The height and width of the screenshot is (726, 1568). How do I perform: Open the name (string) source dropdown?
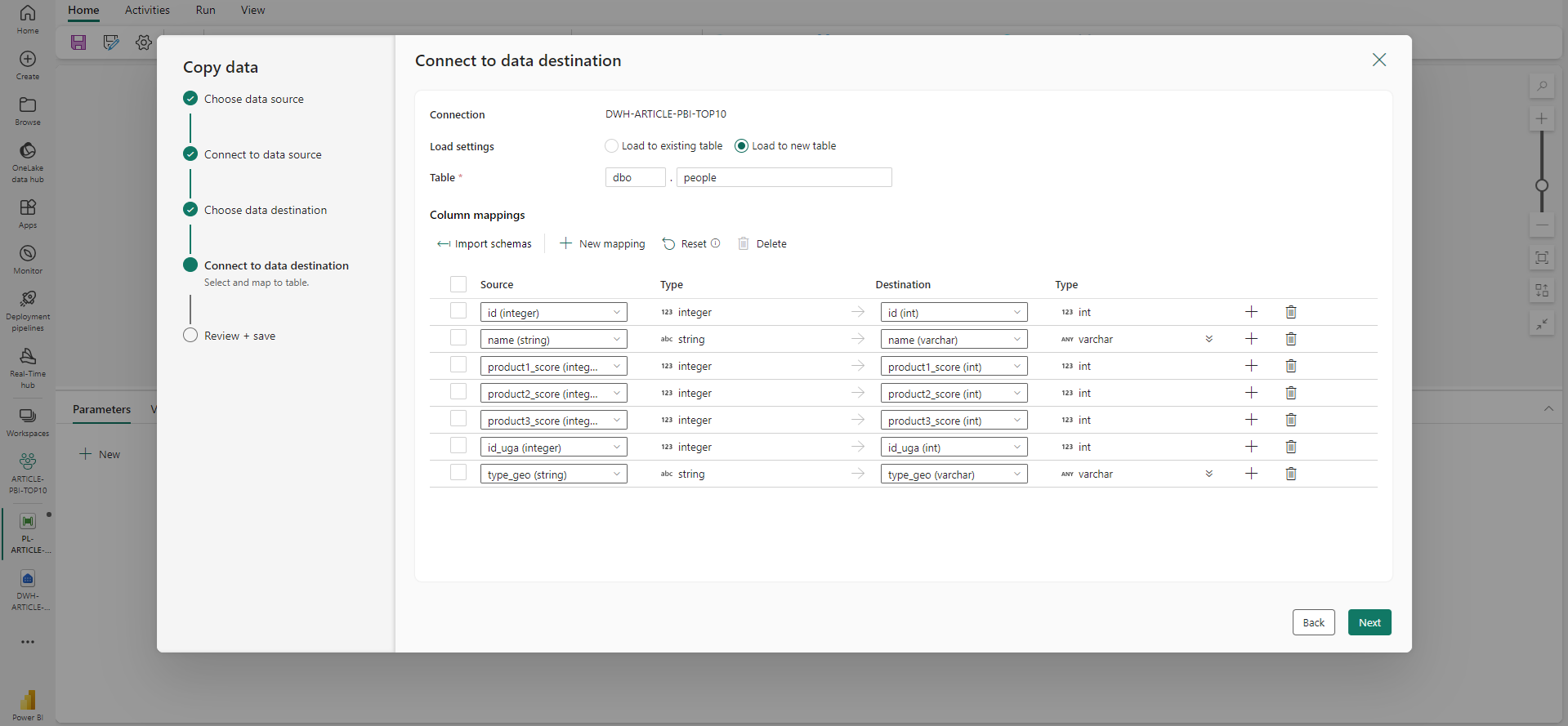[x=554, y=340]
